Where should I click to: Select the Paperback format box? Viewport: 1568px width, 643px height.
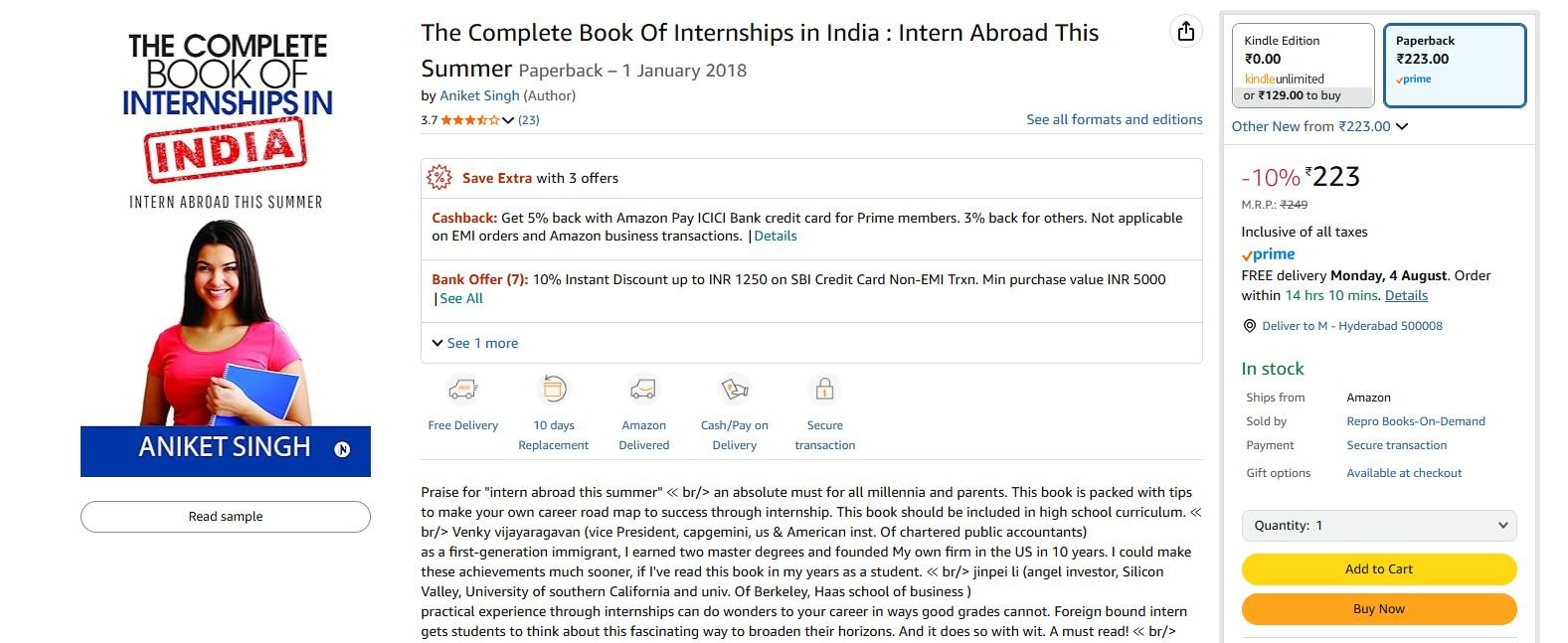(x=1454, y=65)
